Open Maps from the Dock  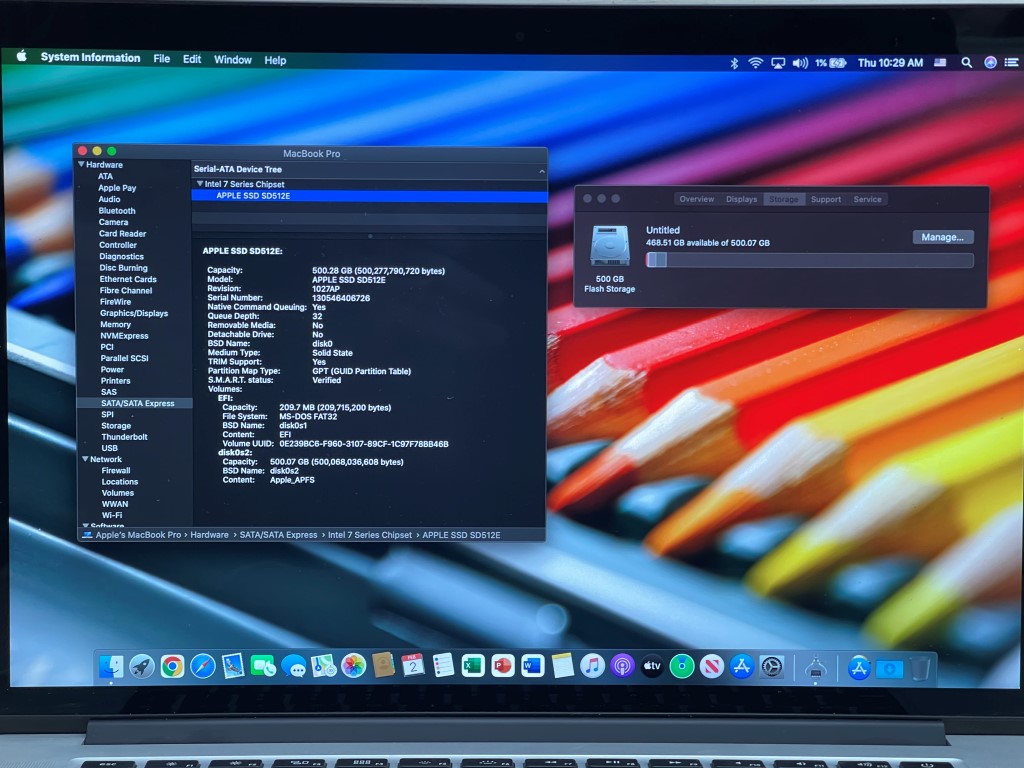[323, 666]
